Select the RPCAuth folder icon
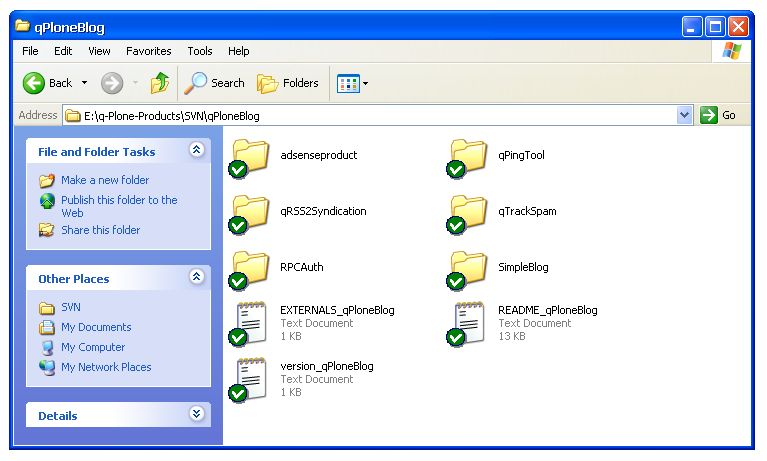 pyautogui.click(x=250, y=268)
